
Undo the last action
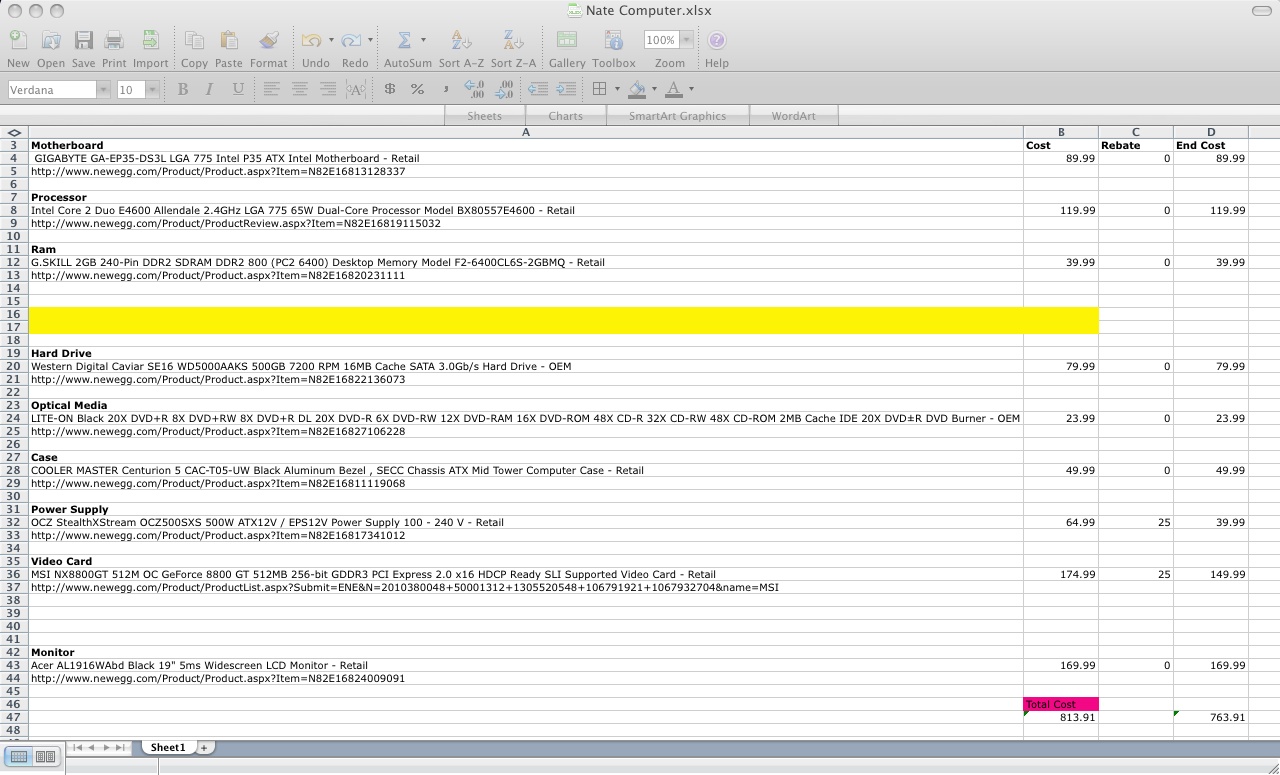(x=311, y=41)
